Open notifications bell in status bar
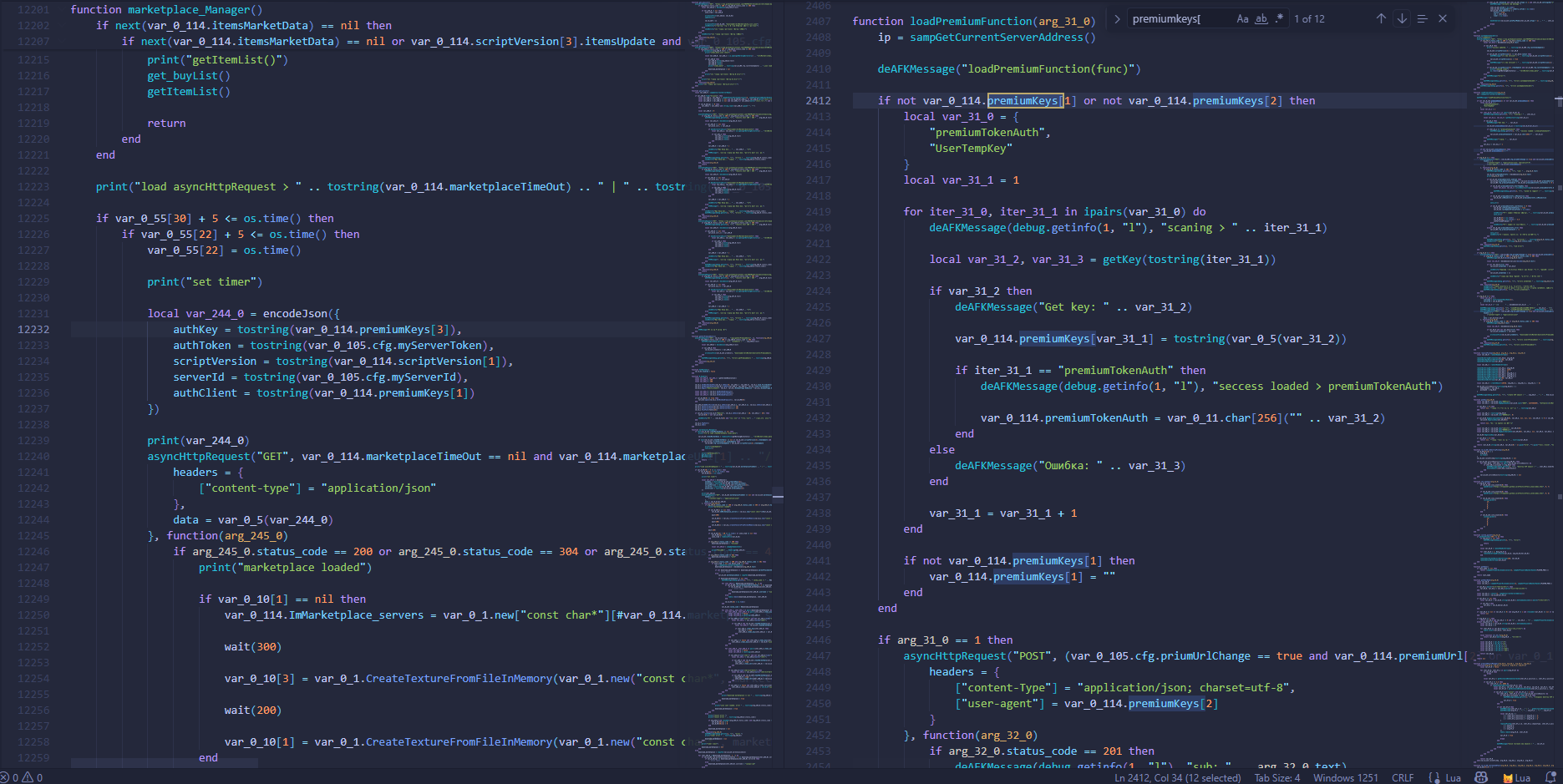The width and height of the screenshot is (1563, 784). (1550, 777)
